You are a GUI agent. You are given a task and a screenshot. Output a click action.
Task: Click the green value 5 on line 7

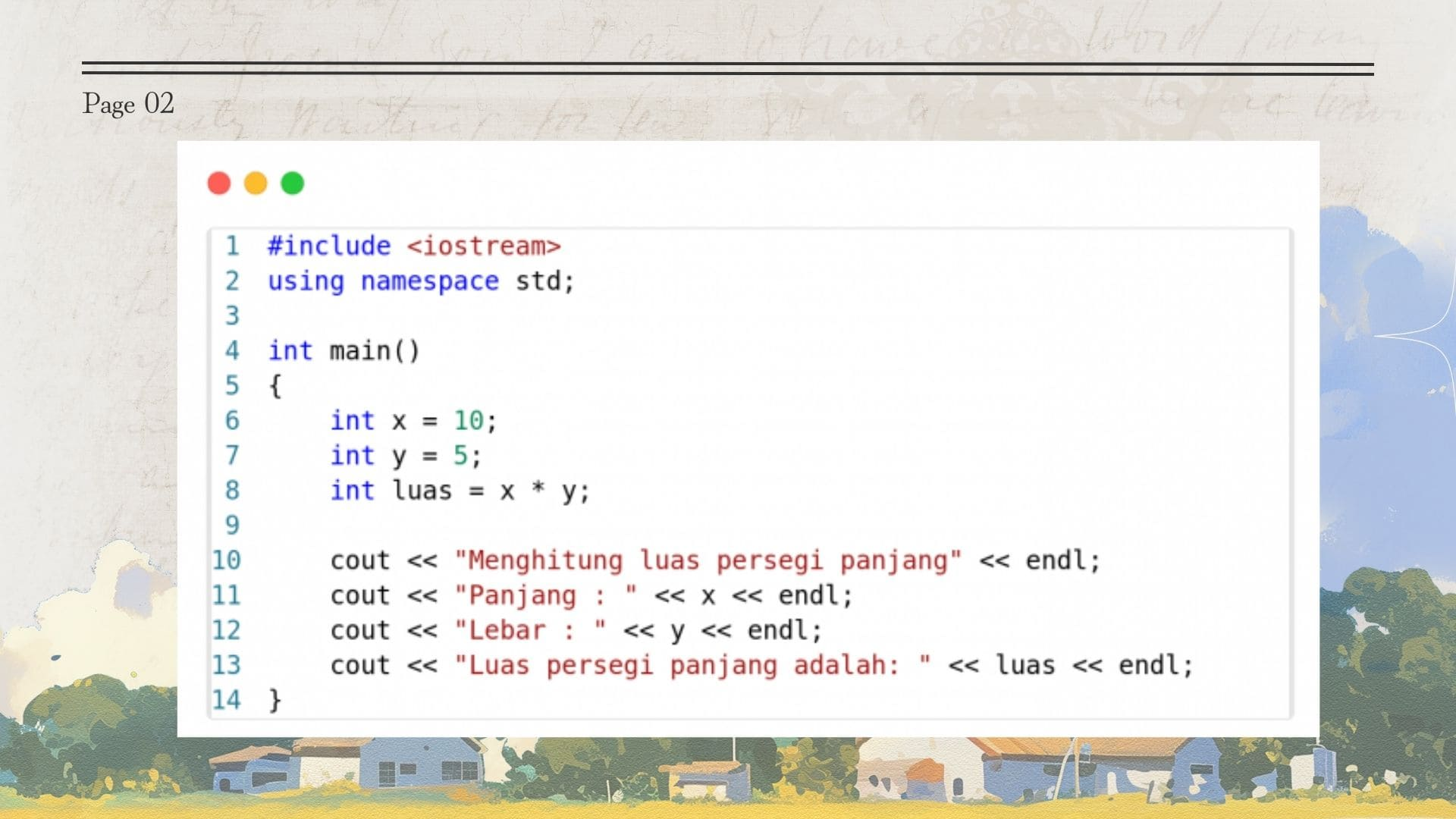click(459, 455)
